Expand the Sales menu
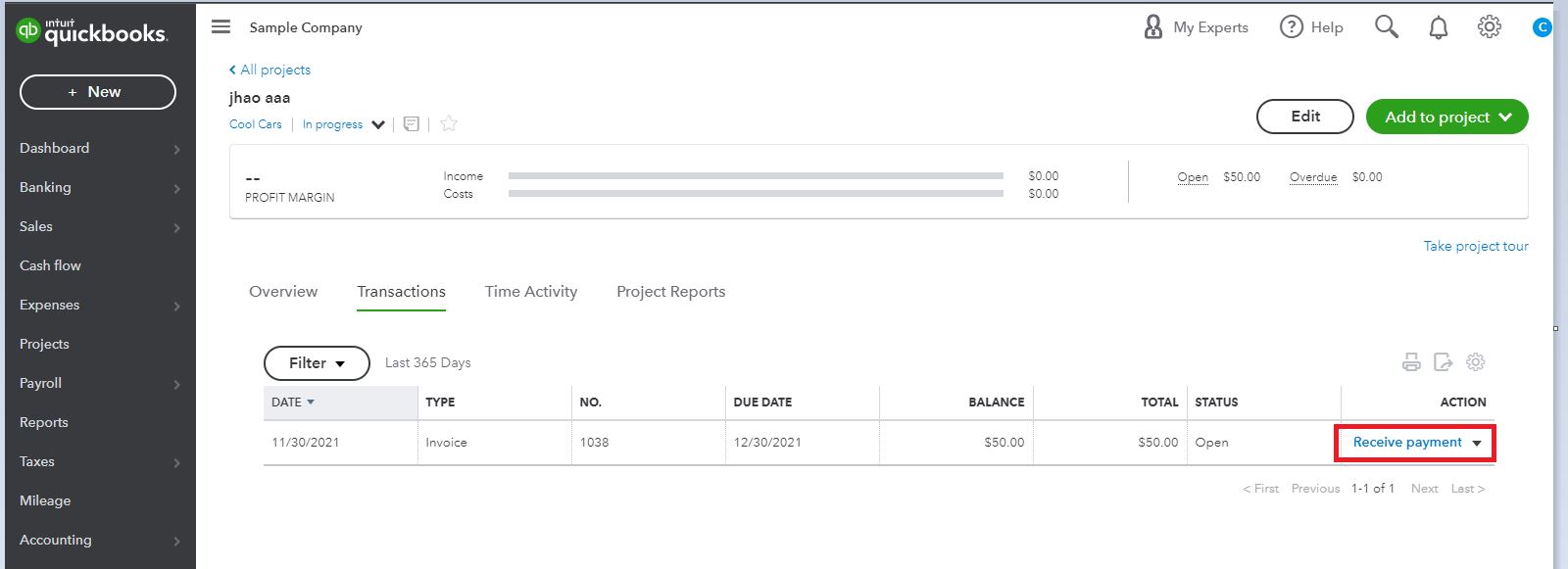The height and width of the screenshot is (569, 1568). (x=98, y=226)
